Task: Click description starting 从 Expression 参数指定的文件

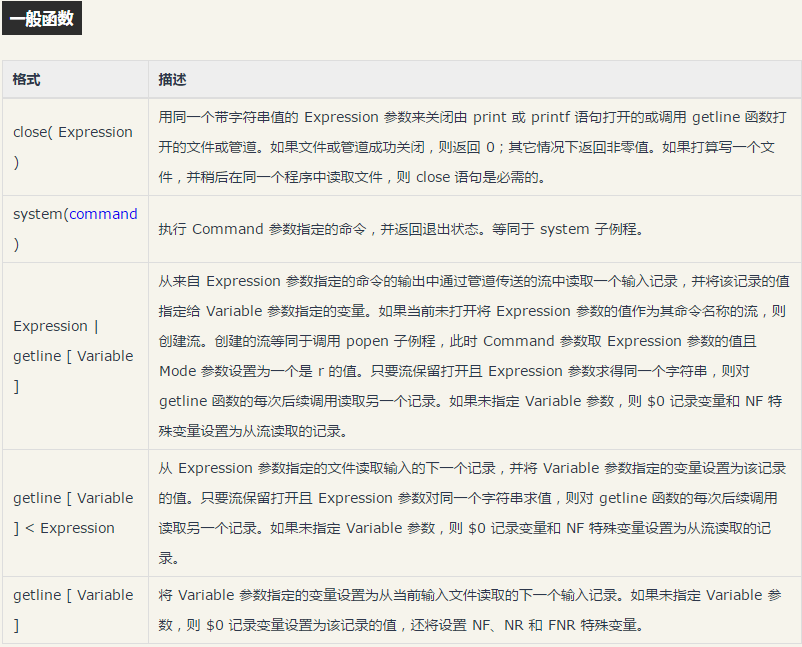Action: pyautogui.click(x=474, y=513)
